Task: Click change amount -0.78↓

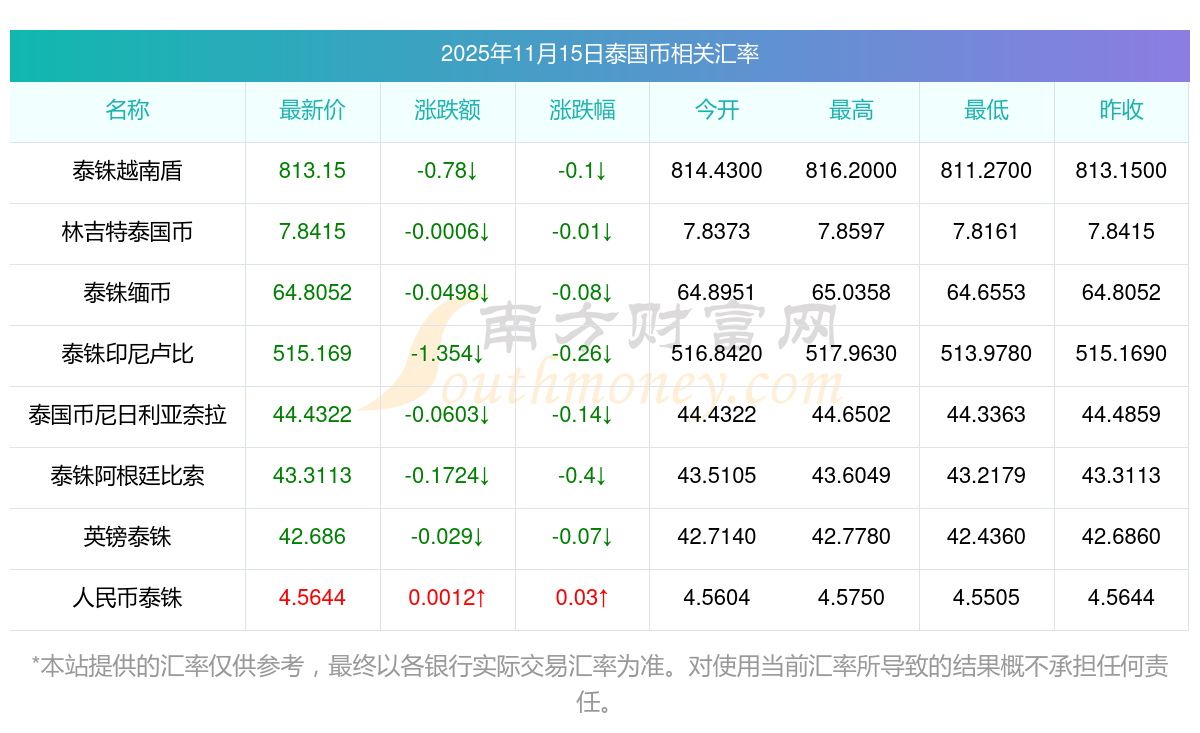Action: 447,171
